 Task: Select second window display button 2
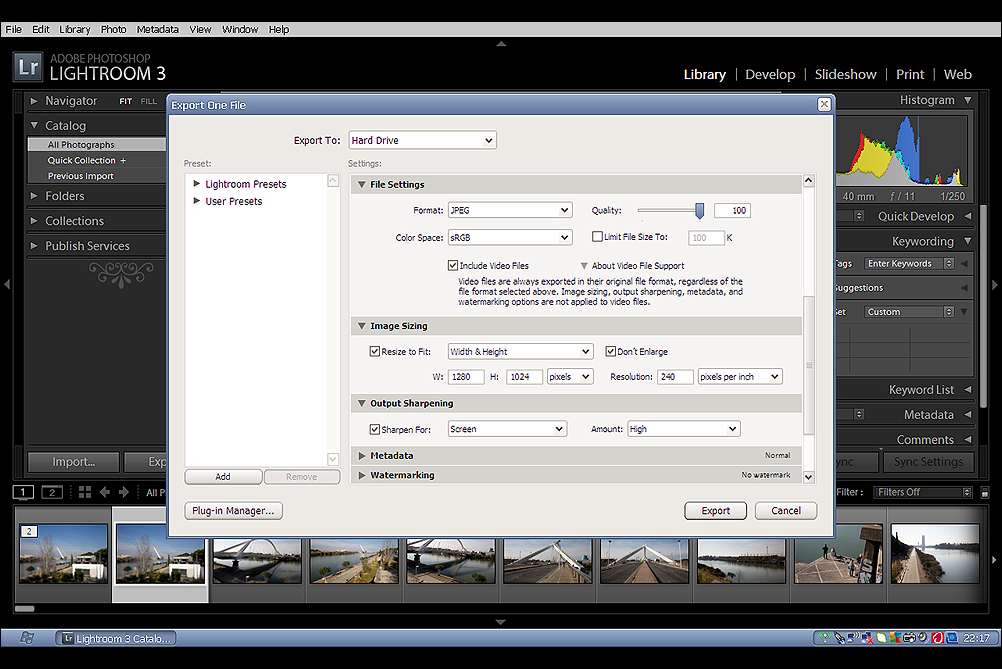[x=52, y=492]
